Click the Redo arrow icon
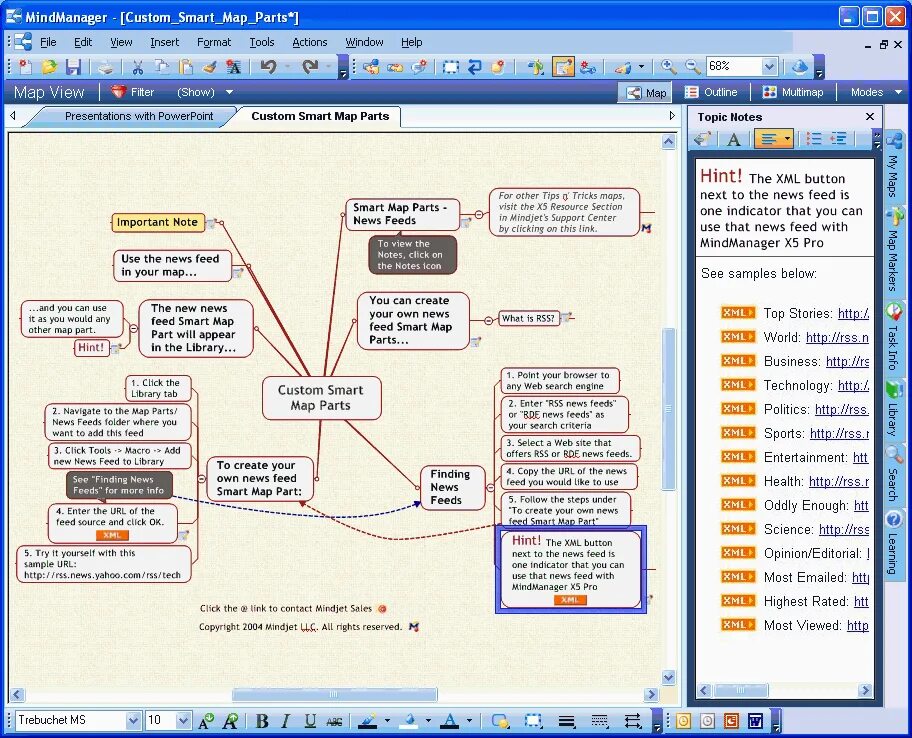 [310, 67]
